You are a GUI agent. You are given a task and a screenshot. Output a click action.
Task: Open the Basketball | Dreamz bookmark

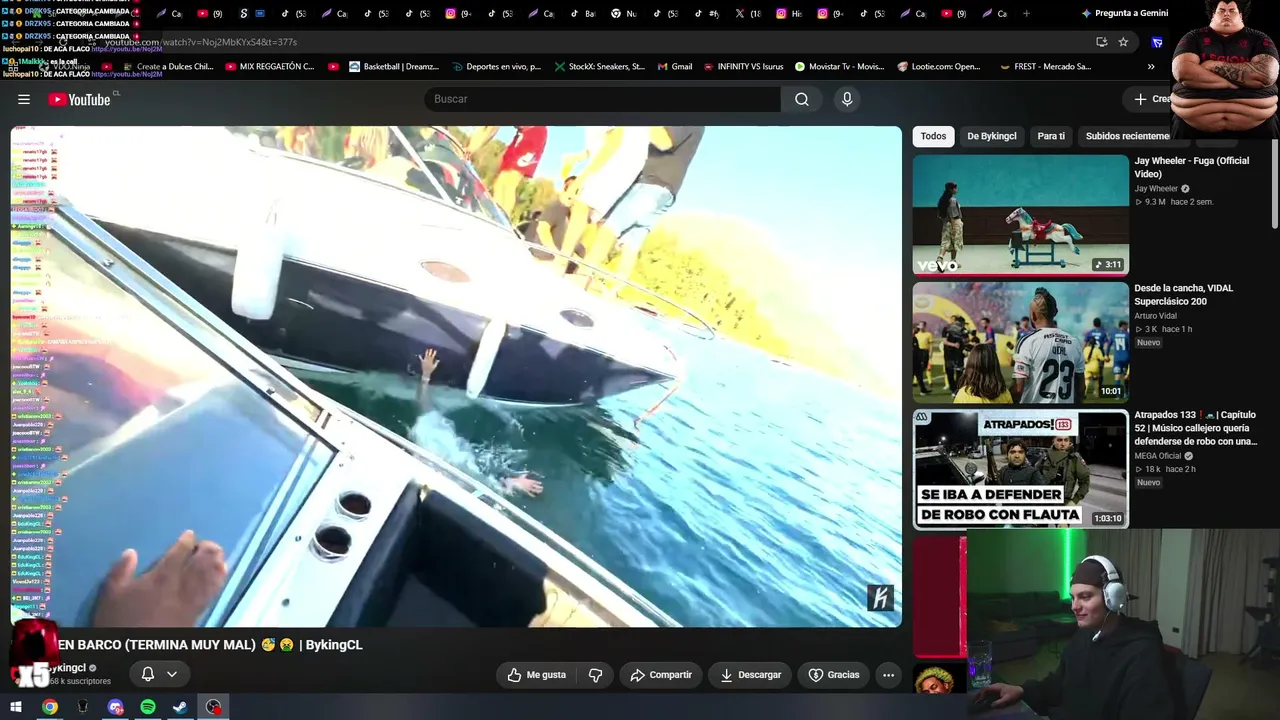(x=393, y=67)
